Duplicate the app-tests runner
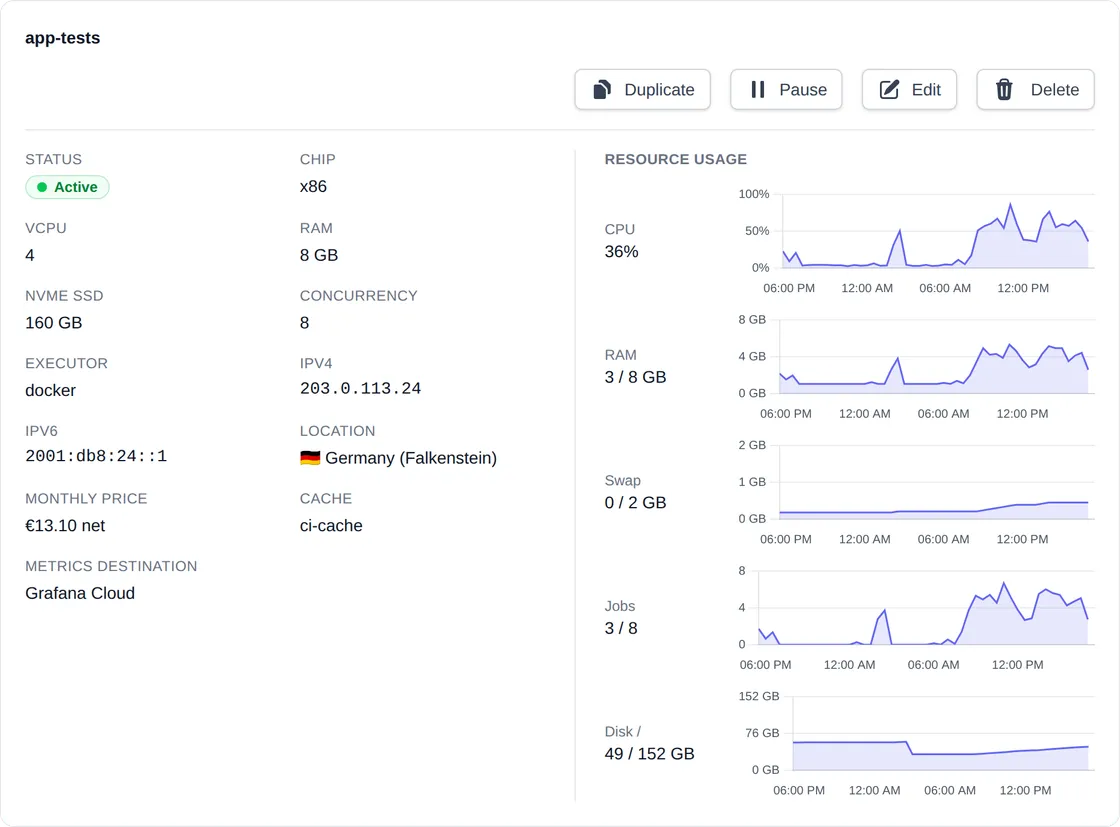 [x=643, y=89]
